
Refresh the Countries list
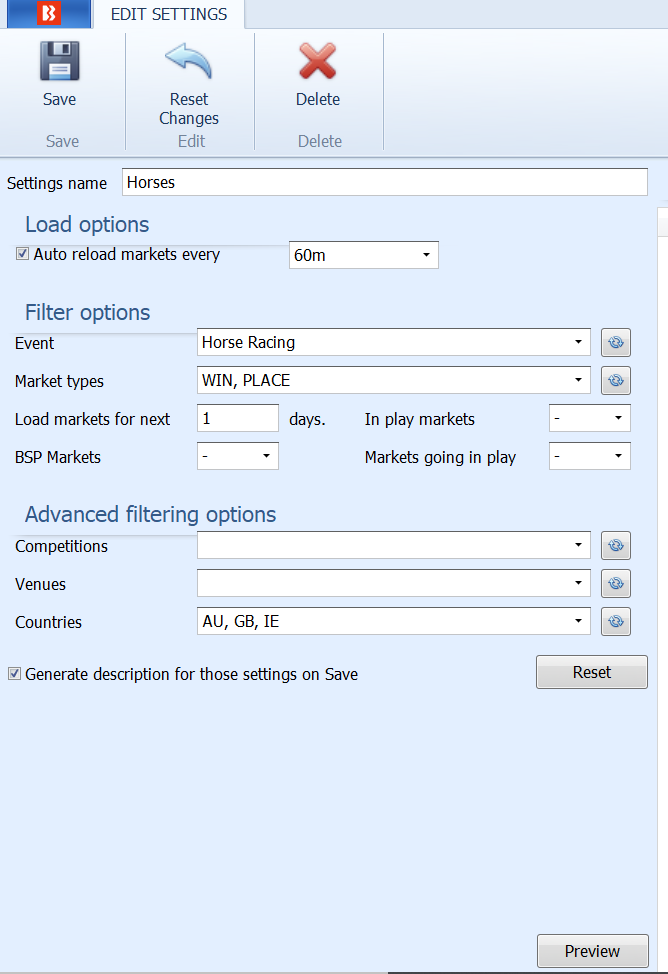point(616,621)
